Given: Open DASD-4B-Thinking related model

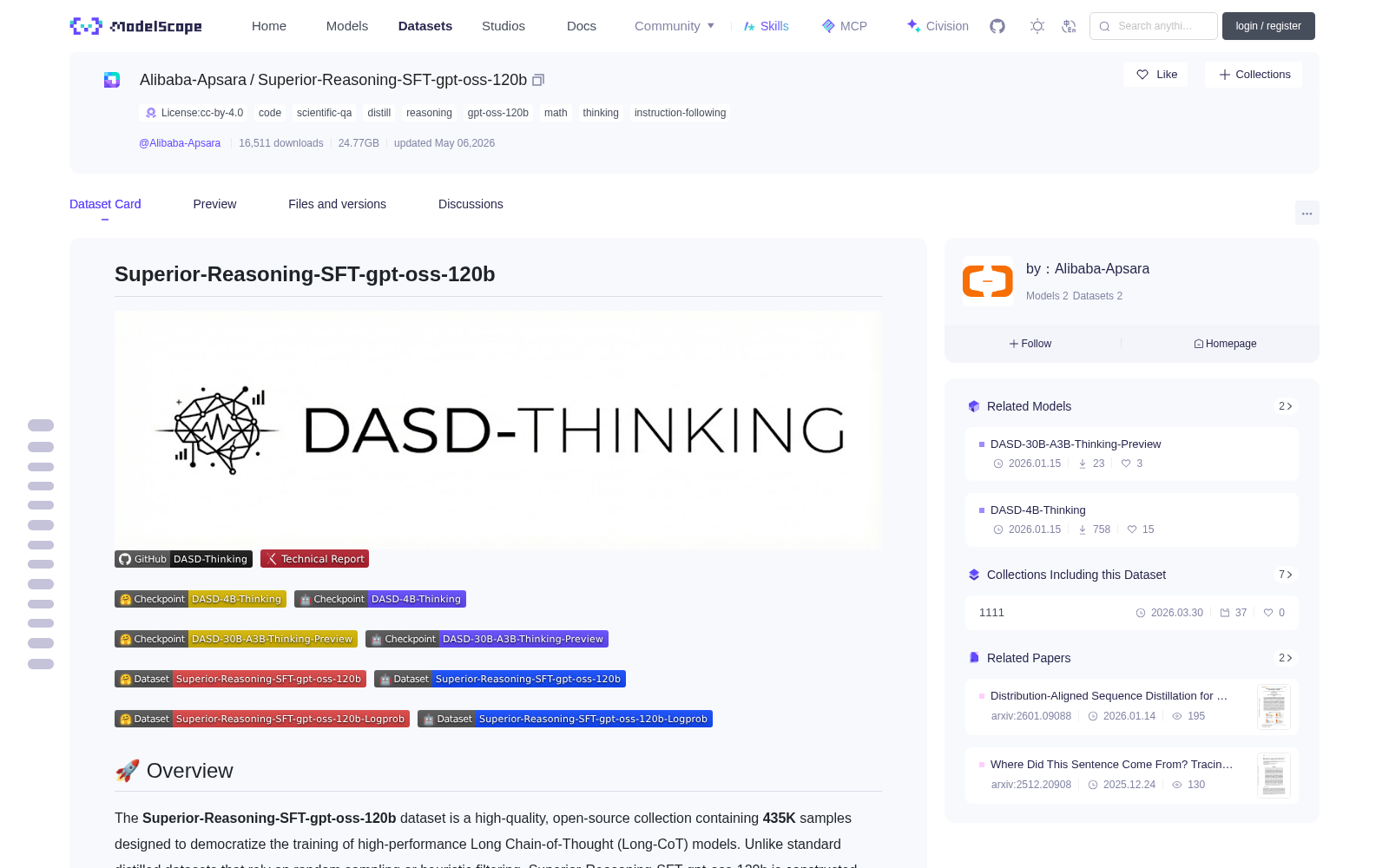Looking at the screenshot, I should point(1132,520).
